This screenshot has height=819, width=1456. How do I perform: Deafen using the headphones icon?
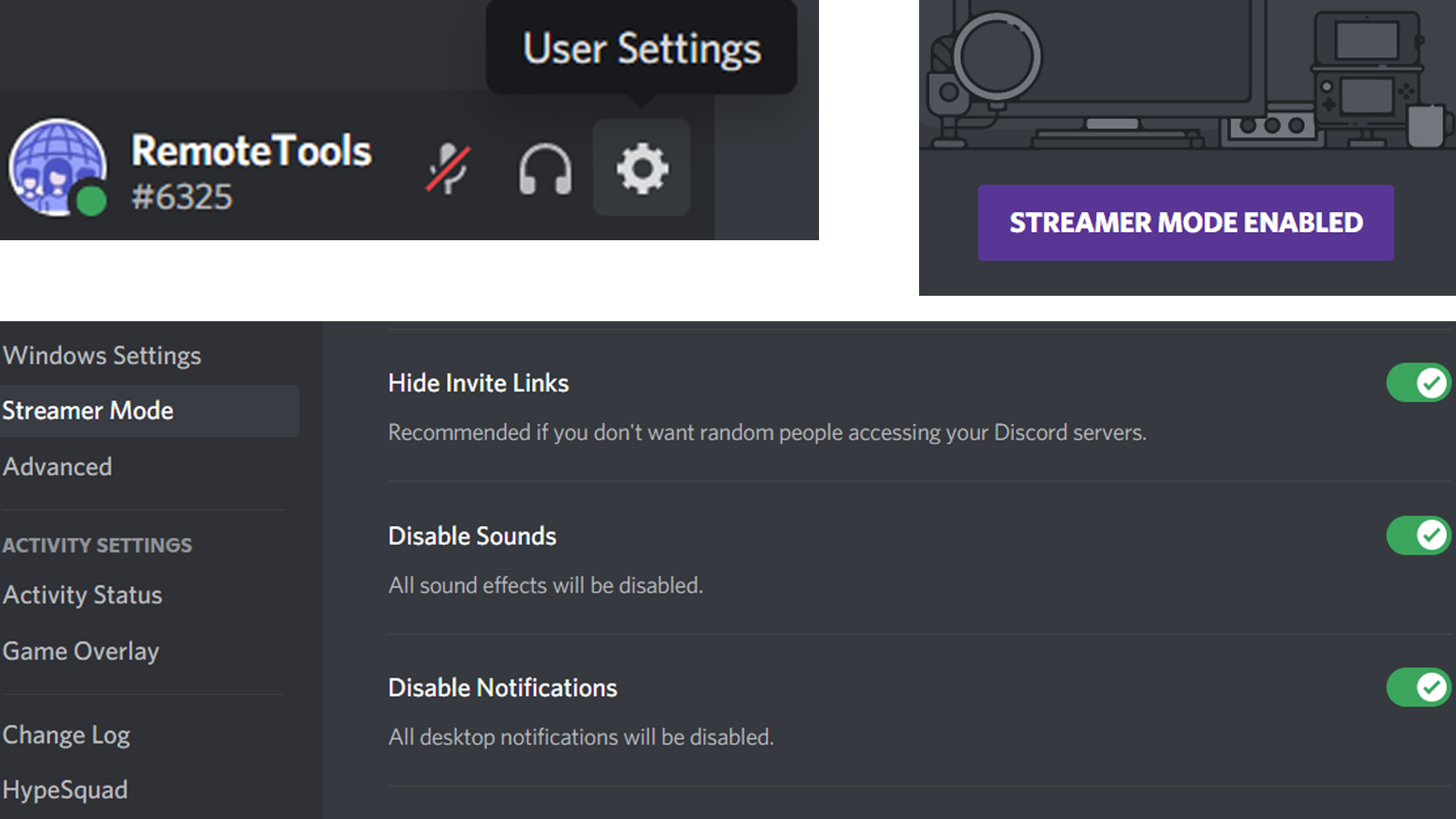(545, 169)
